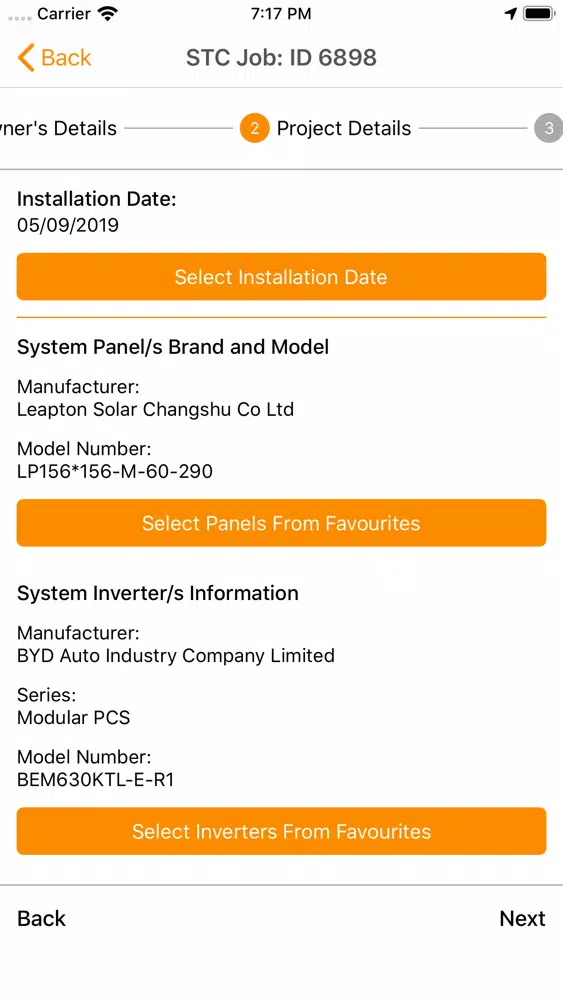Tap the grey step 3 circle

548,128
